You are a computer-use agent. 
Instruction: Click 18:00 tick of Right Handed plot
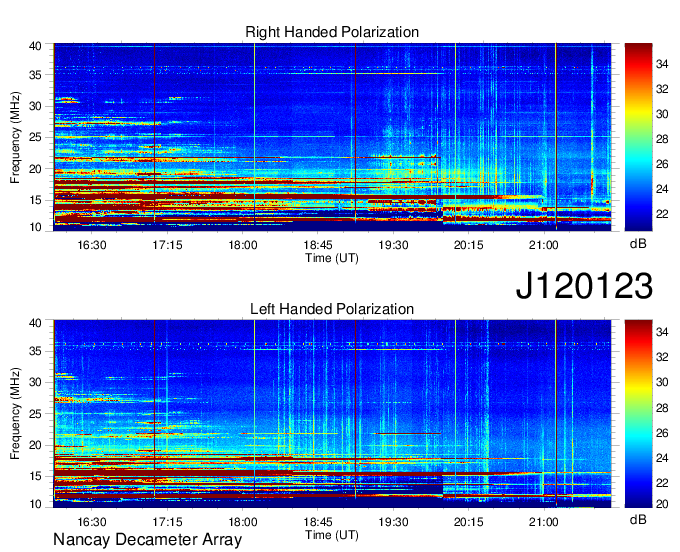pyautogui.click(x=243, y=245)
